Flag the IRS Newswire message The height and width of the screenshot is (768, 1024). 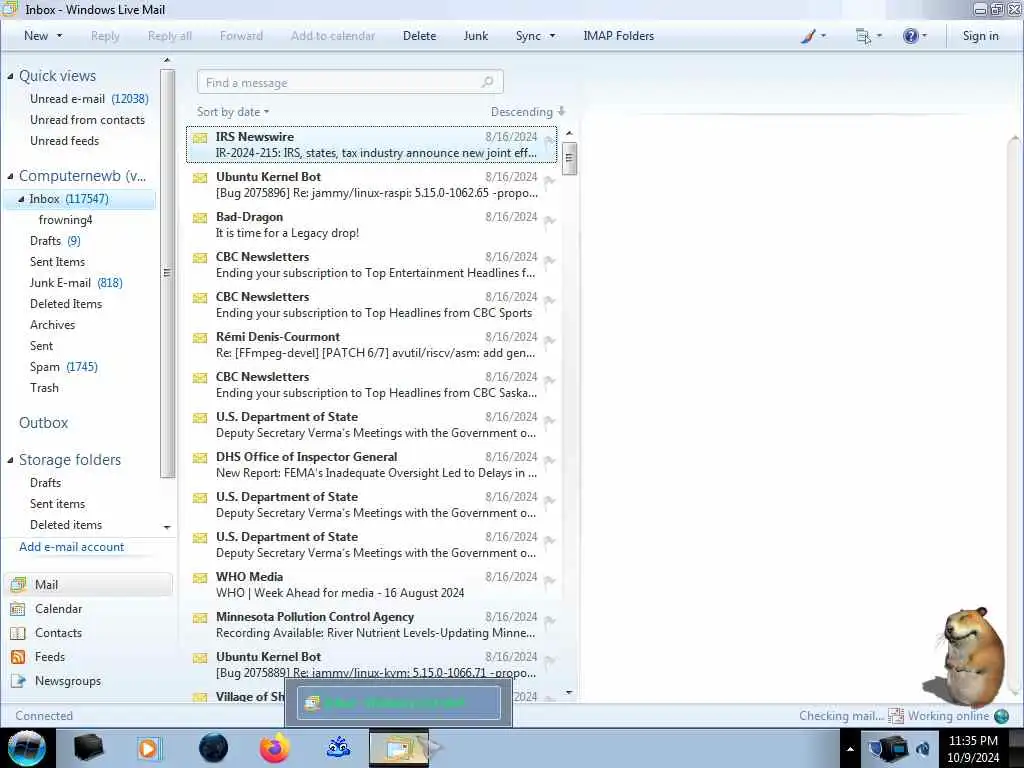pyautogui.click(x=549, y=141)
